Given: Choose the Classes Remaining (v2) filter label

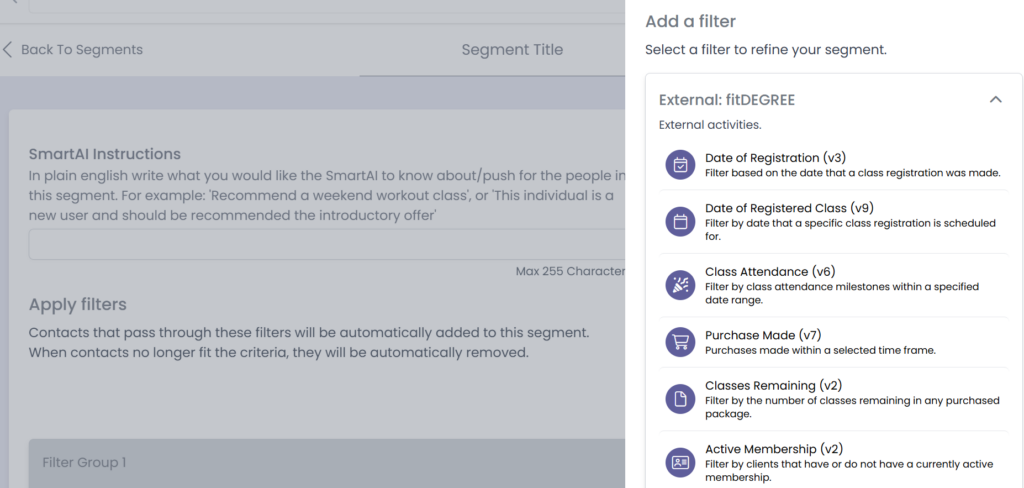Looking at the screenshot, I should (773, 386).
